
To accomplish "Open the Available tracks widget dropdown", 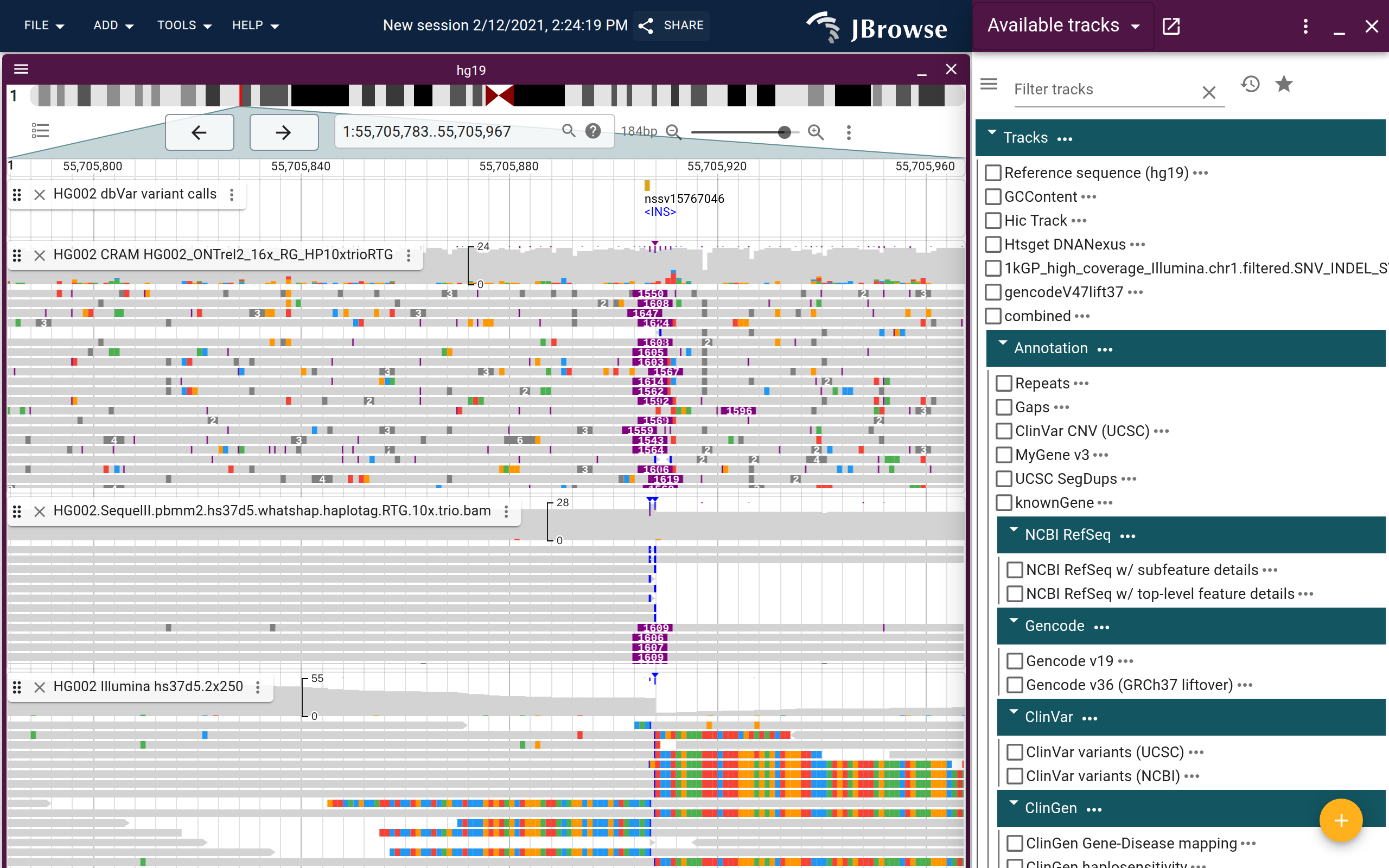I will click(x=1063, y=26).
